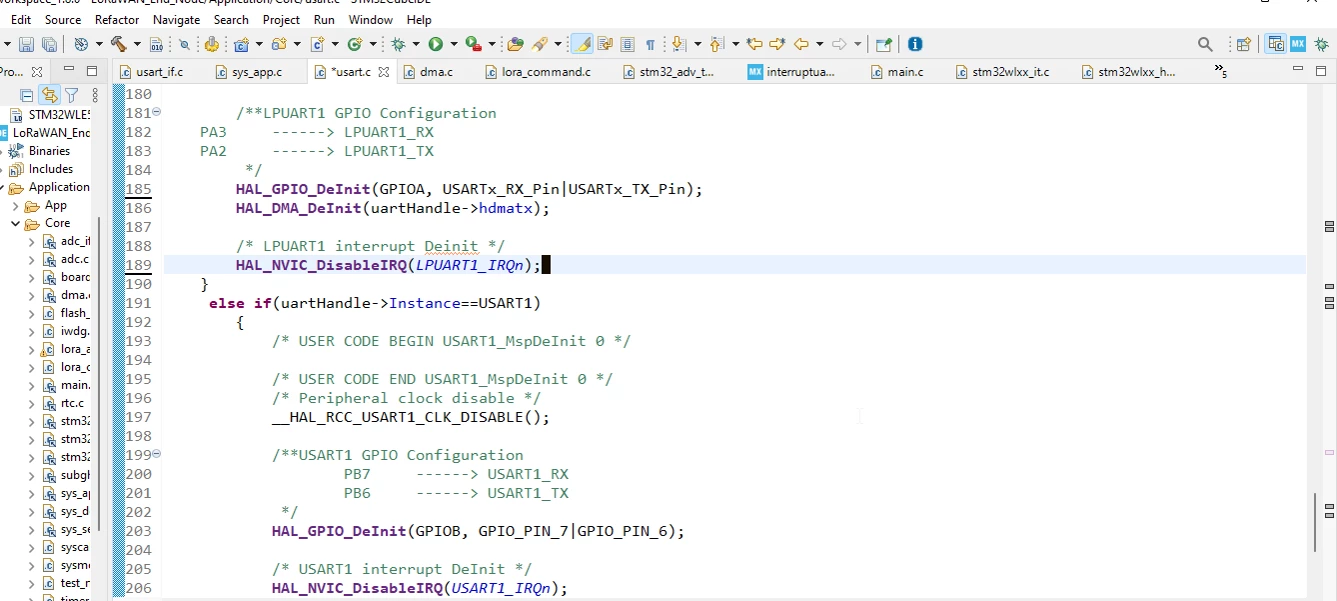The height and width of the screenshot is (601, 1337).
Task: Toggle Link with Editor in Project Explorer
Action: click(49, 95)
